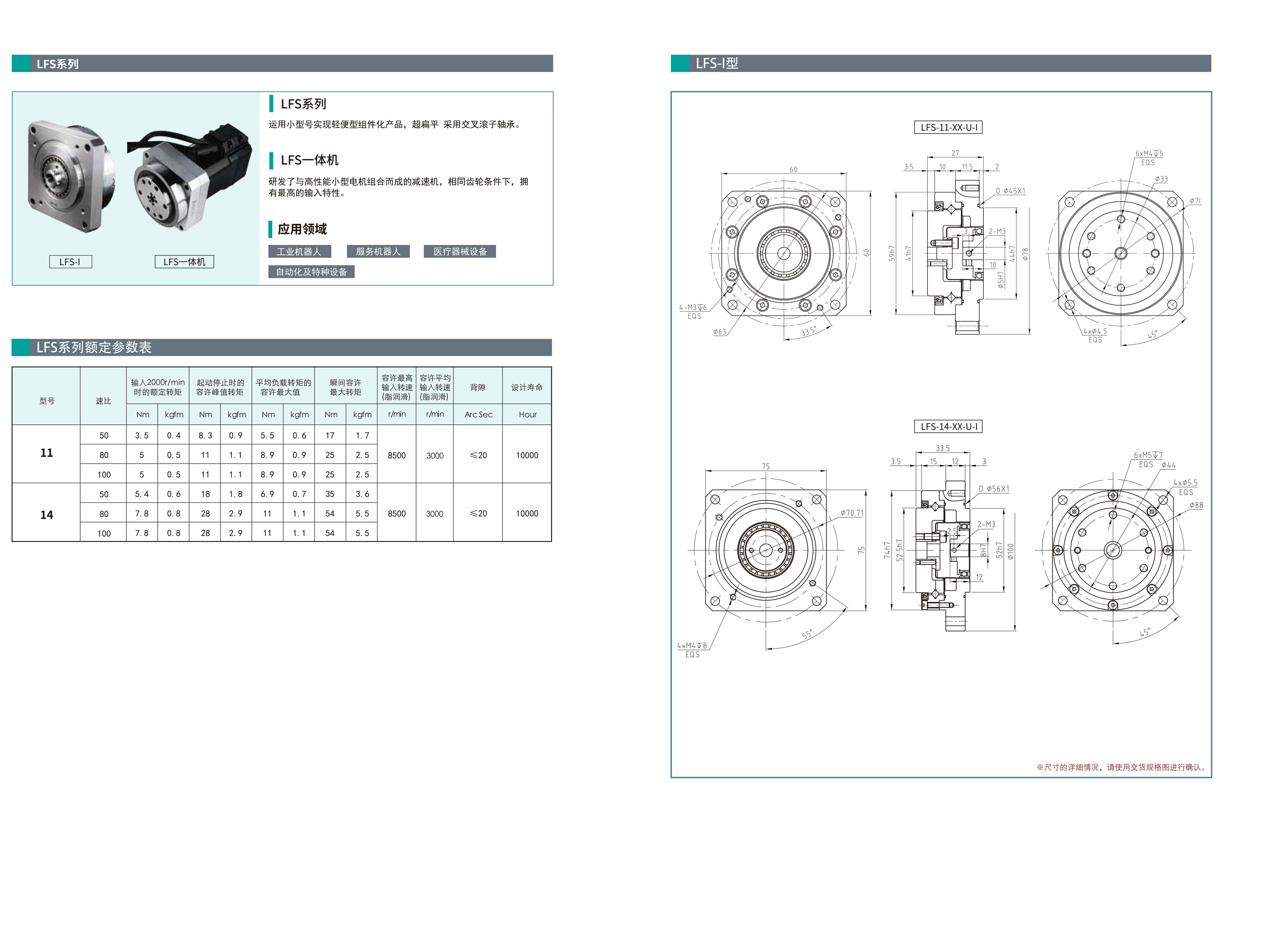Image resolution: width=1288 pixels, height=927 pixels.
Task: Click the O φ45X1 O-ring callout
Action: point(1010,191)
